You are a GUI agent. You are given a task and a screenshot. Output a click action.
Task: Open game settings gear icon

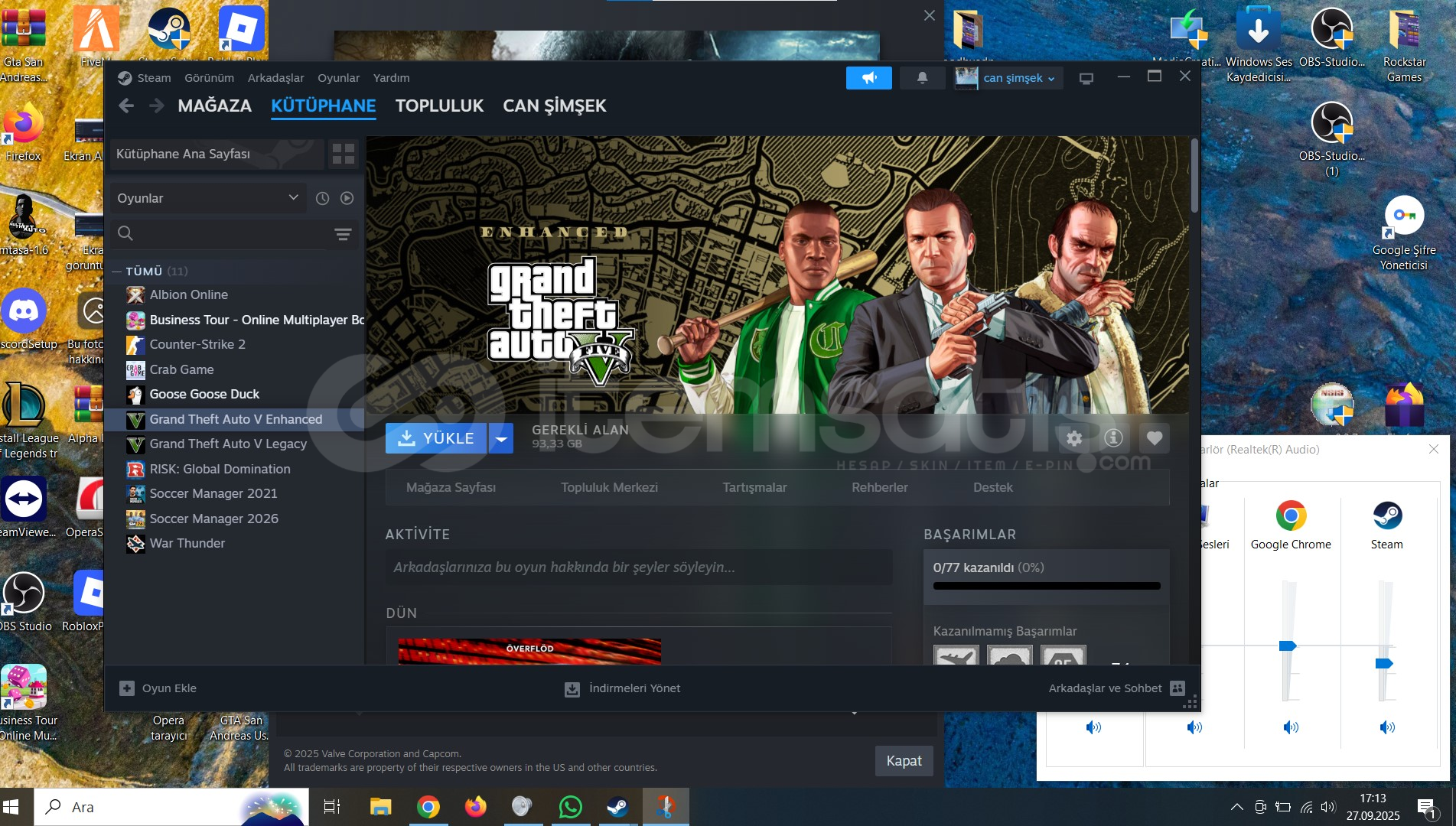pos(1074,438)
